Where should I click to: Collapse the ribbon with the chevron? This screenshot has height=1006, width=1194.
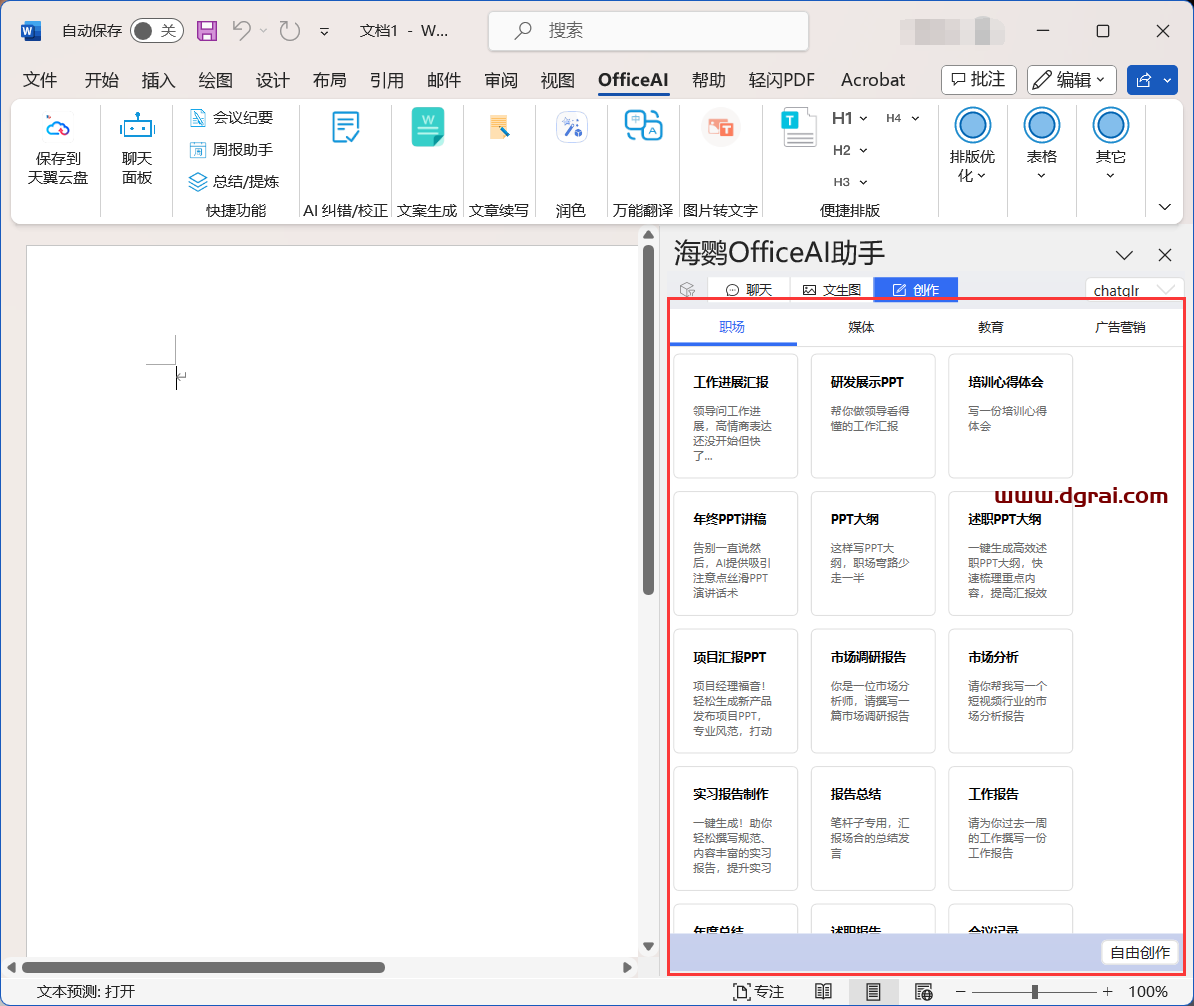click(x=1164, y=206)
